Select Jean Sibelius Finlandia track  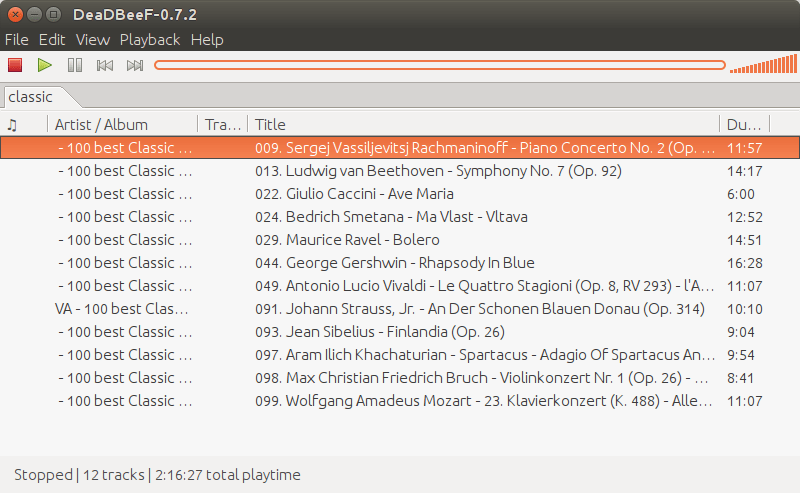click(x=400, y=332)
